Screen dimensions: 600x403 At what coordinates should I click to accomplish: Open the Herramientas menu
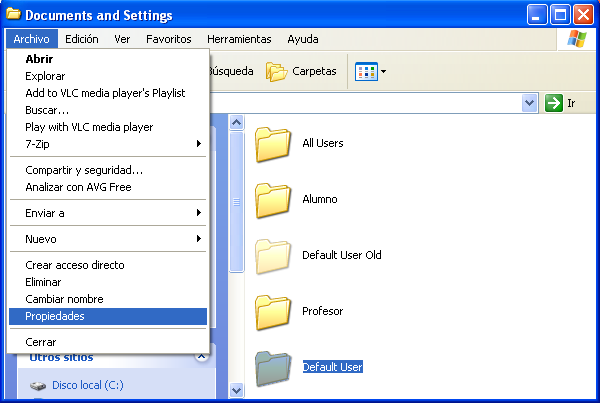tap(239, 39)
